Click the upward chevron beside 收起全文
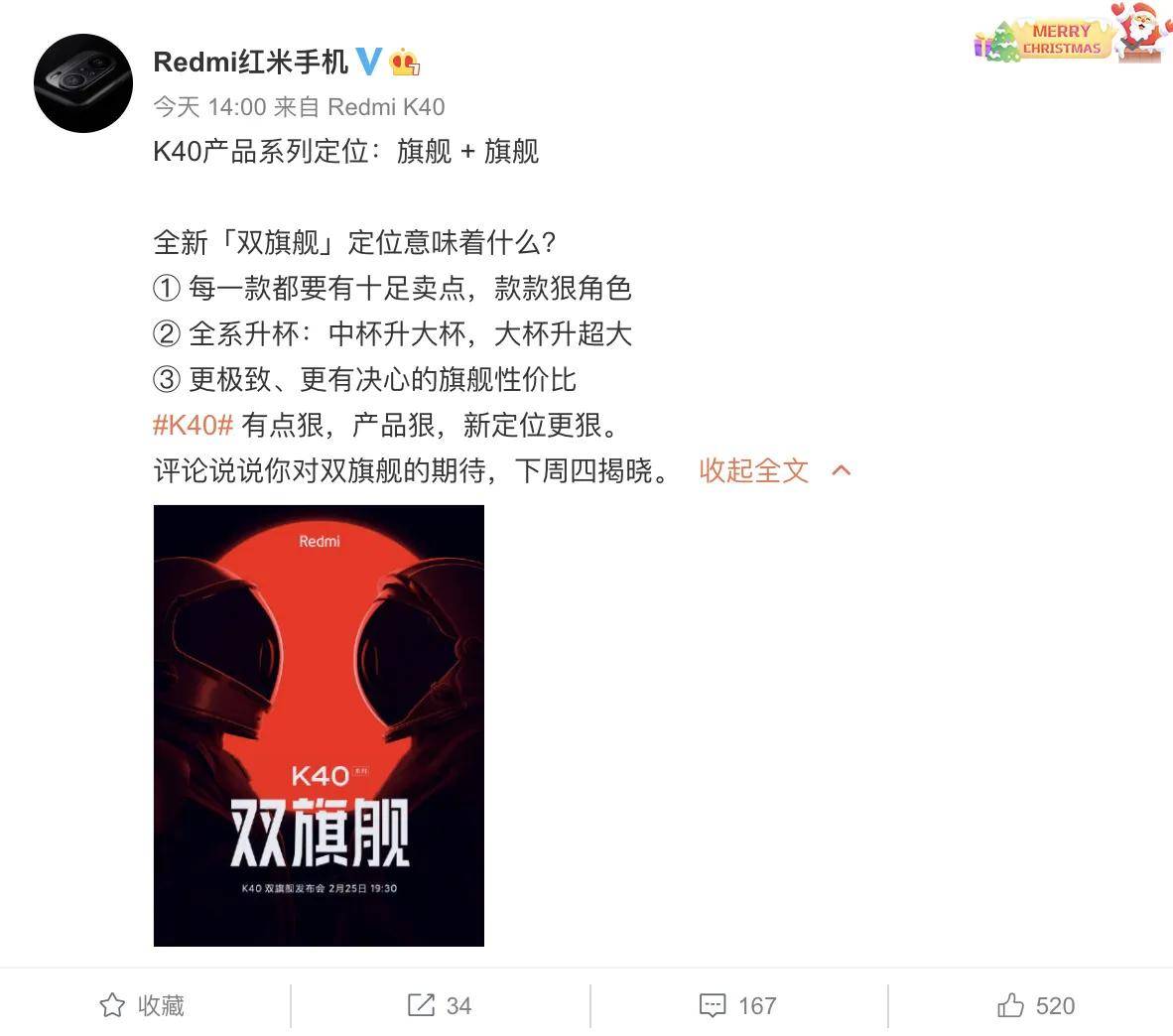Screen dimensions: 1173x1036 coord(842,470)
